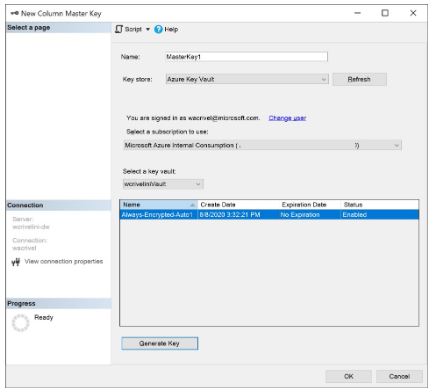Click the Ready progress spinner icon
434x392 pixels.
[20, 323]
